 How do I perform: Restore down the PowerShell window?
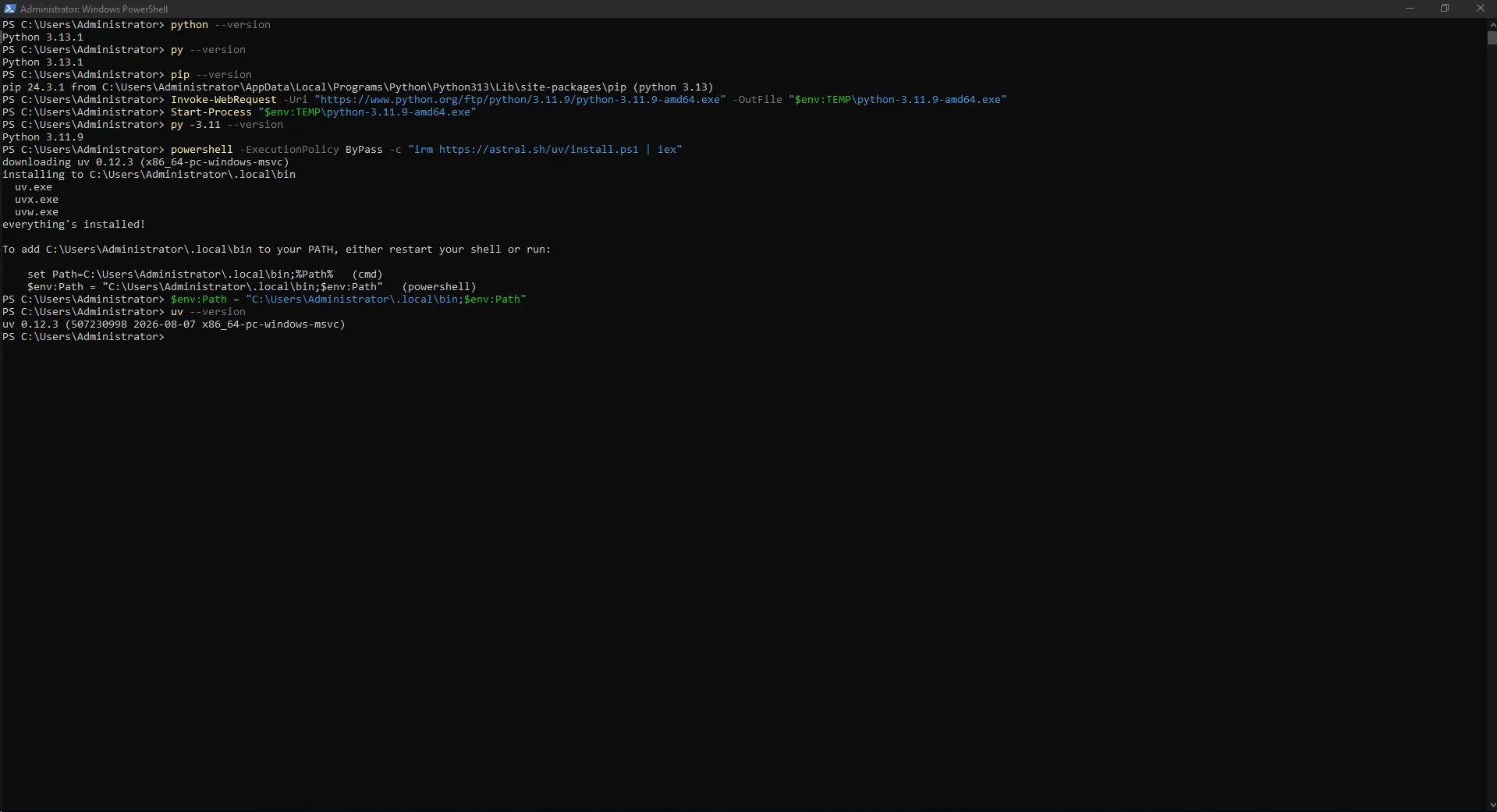click(1445, 9)
